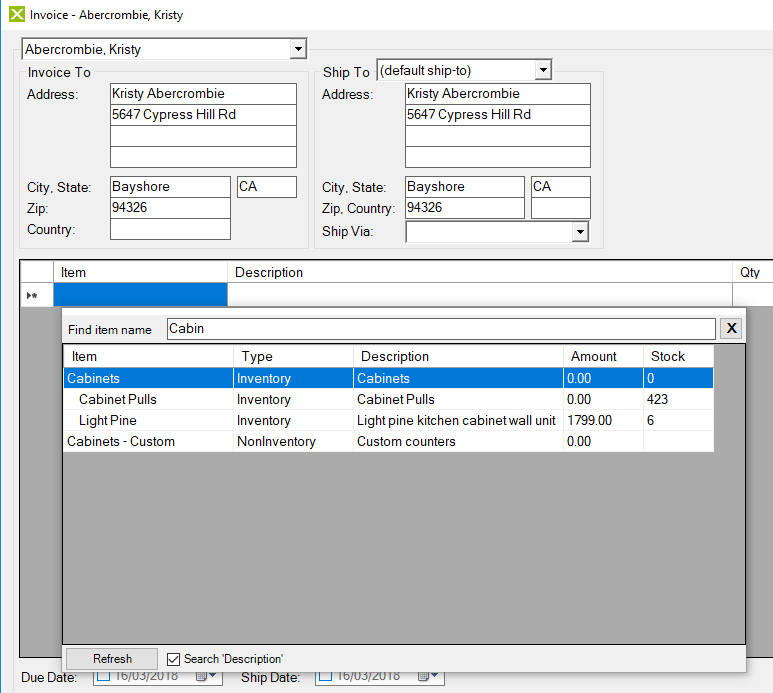Click the Stock column header

tap(678, 356)
